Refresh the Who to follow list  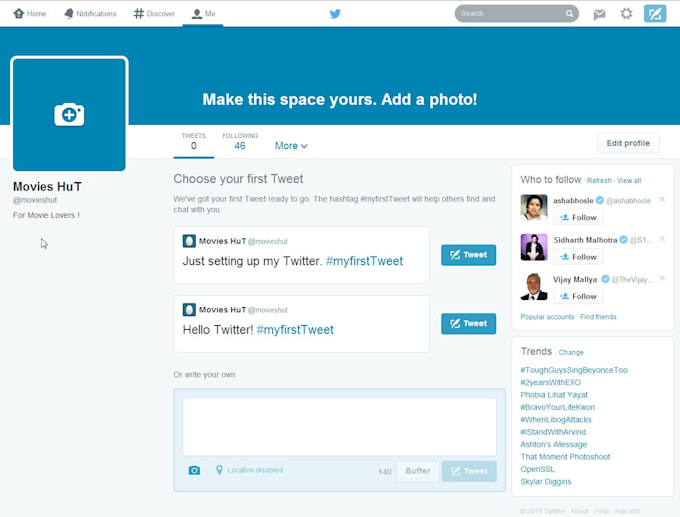pyautogui.click(x=599, y=180)
